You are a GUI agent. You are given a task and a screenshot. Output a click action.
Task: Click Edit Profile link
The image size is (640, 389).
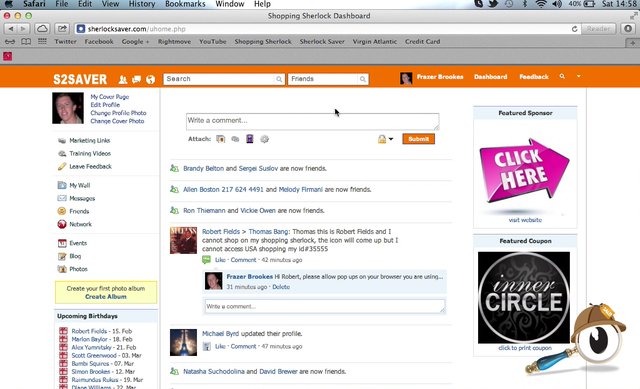tap(105, 105)
